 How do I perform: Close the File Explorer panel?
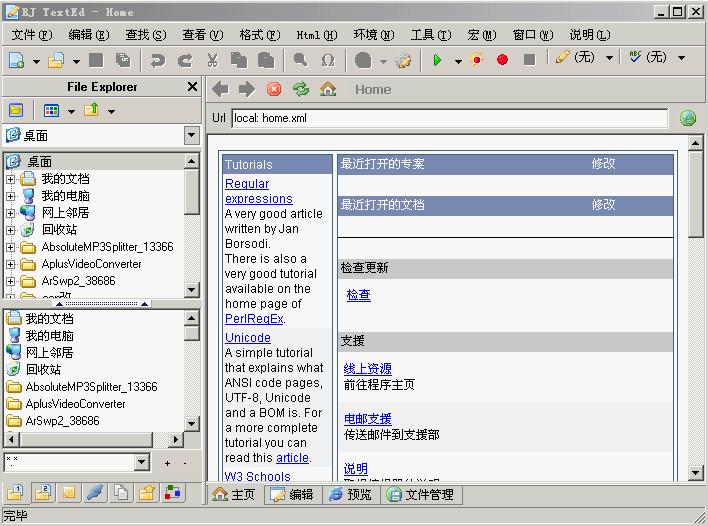192,86
